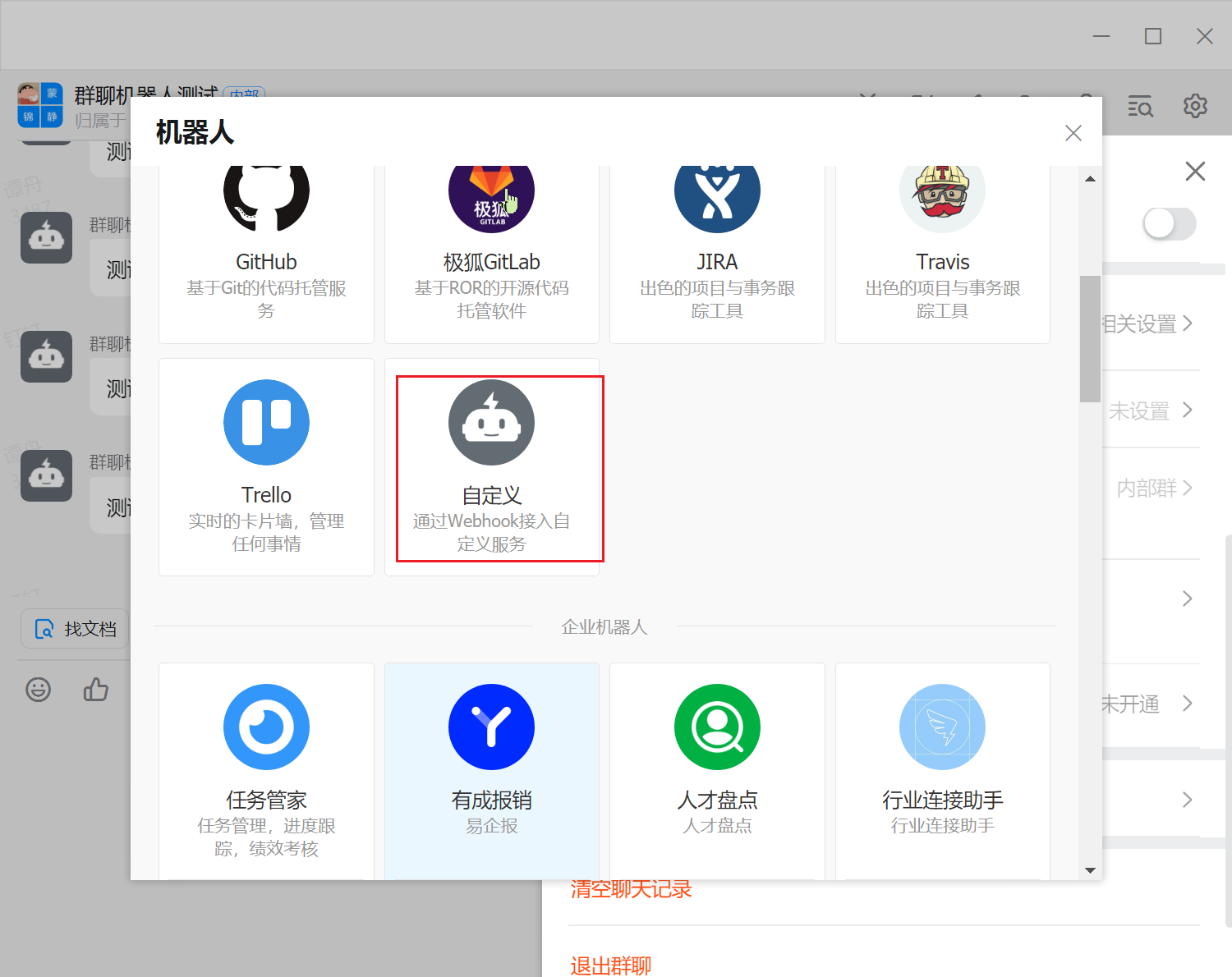Click the 企业机器人 section heading
1232x977 pixels.
(605, 627)
